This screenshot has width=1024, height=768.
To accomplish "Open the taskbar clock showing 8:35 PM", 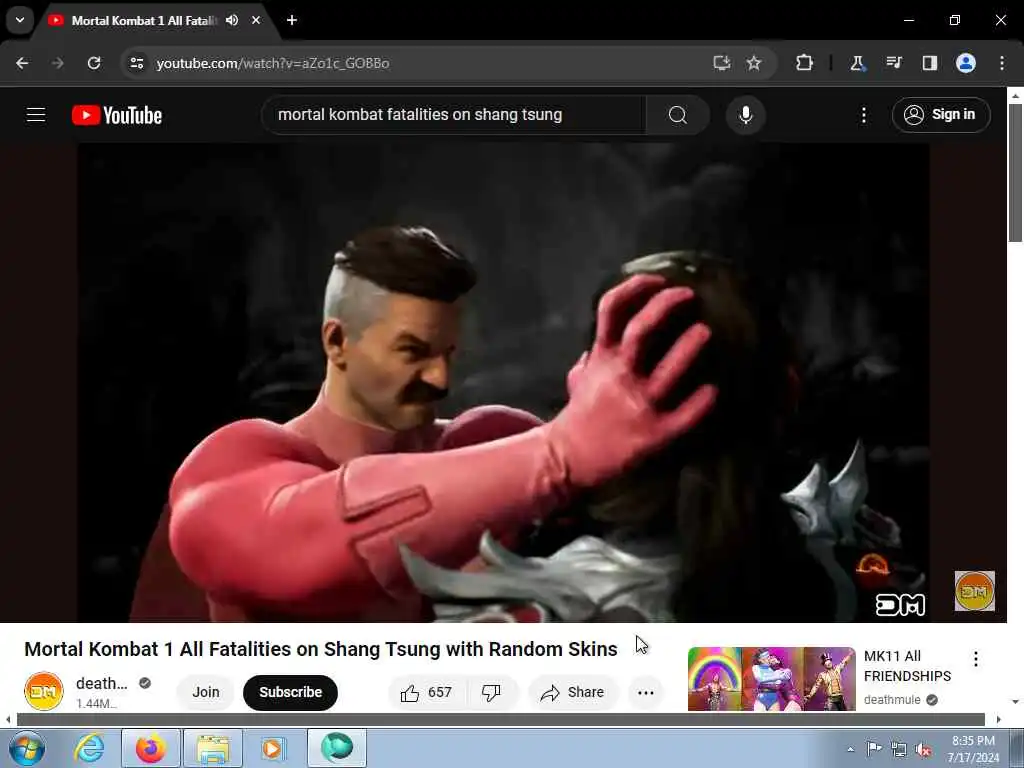I will pyautogui.click(x=973, y=749).
